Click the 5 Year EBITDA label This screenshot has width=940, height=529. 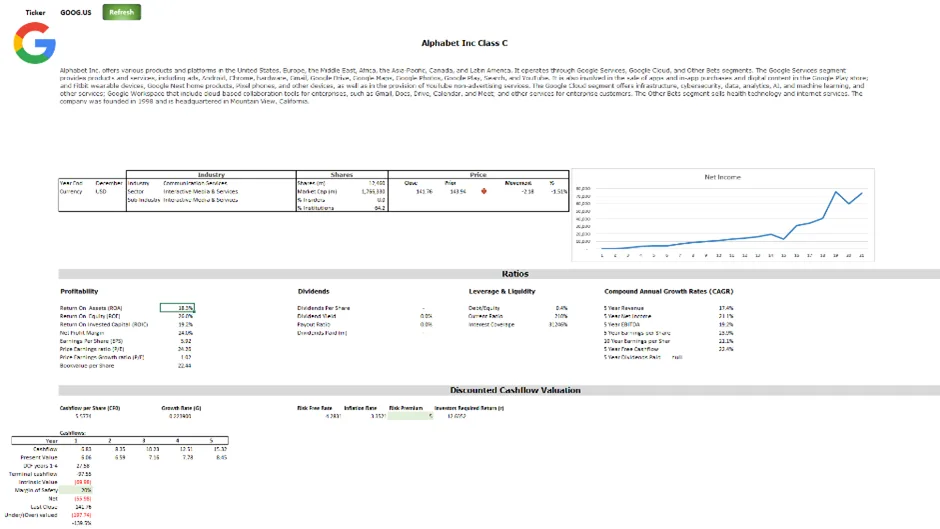(x=622, y=324)
